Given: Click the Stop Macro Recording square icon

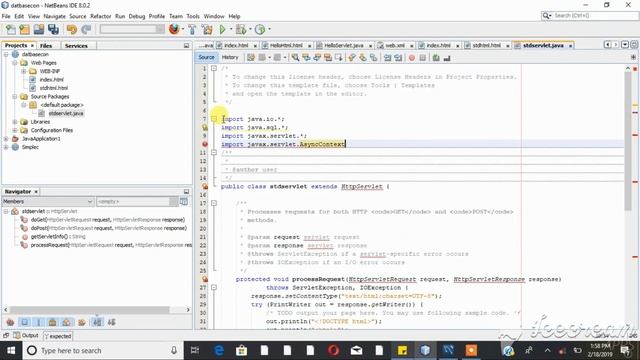Looking at the screenshot, I should [x=422, y=58].
